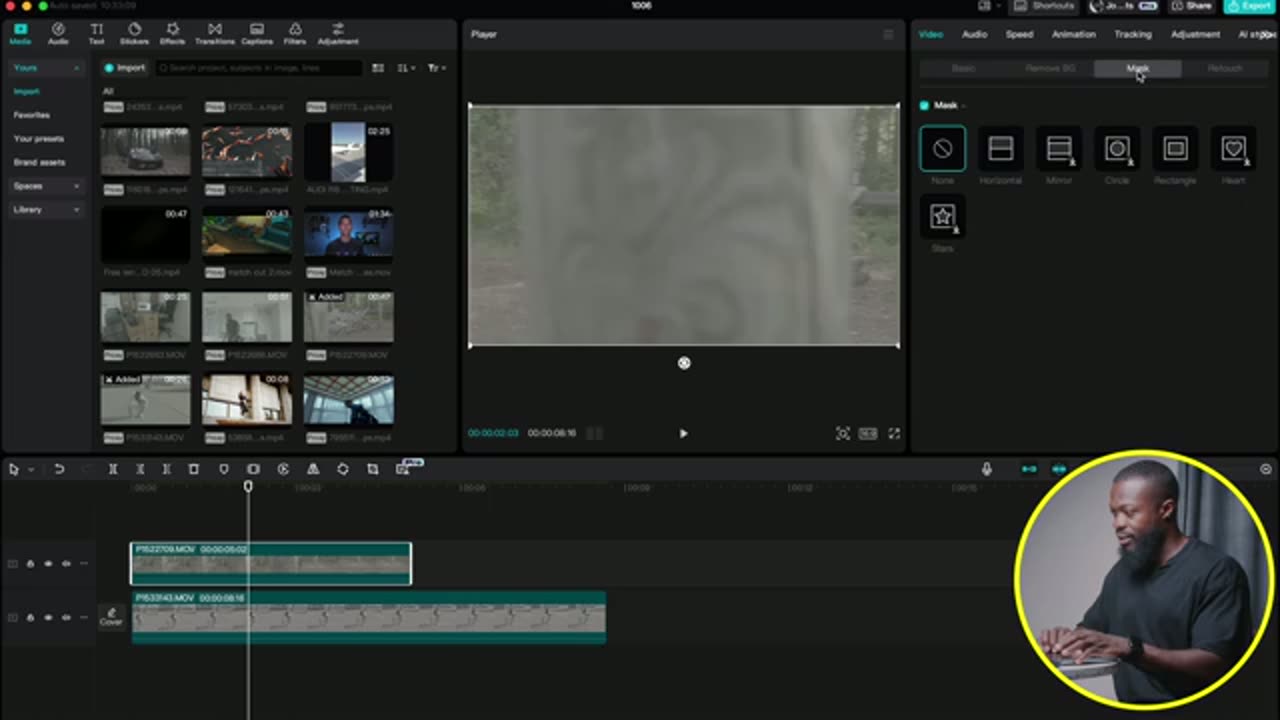Open the Stickers panel
Screen dimensions: 1280x720
134,34
